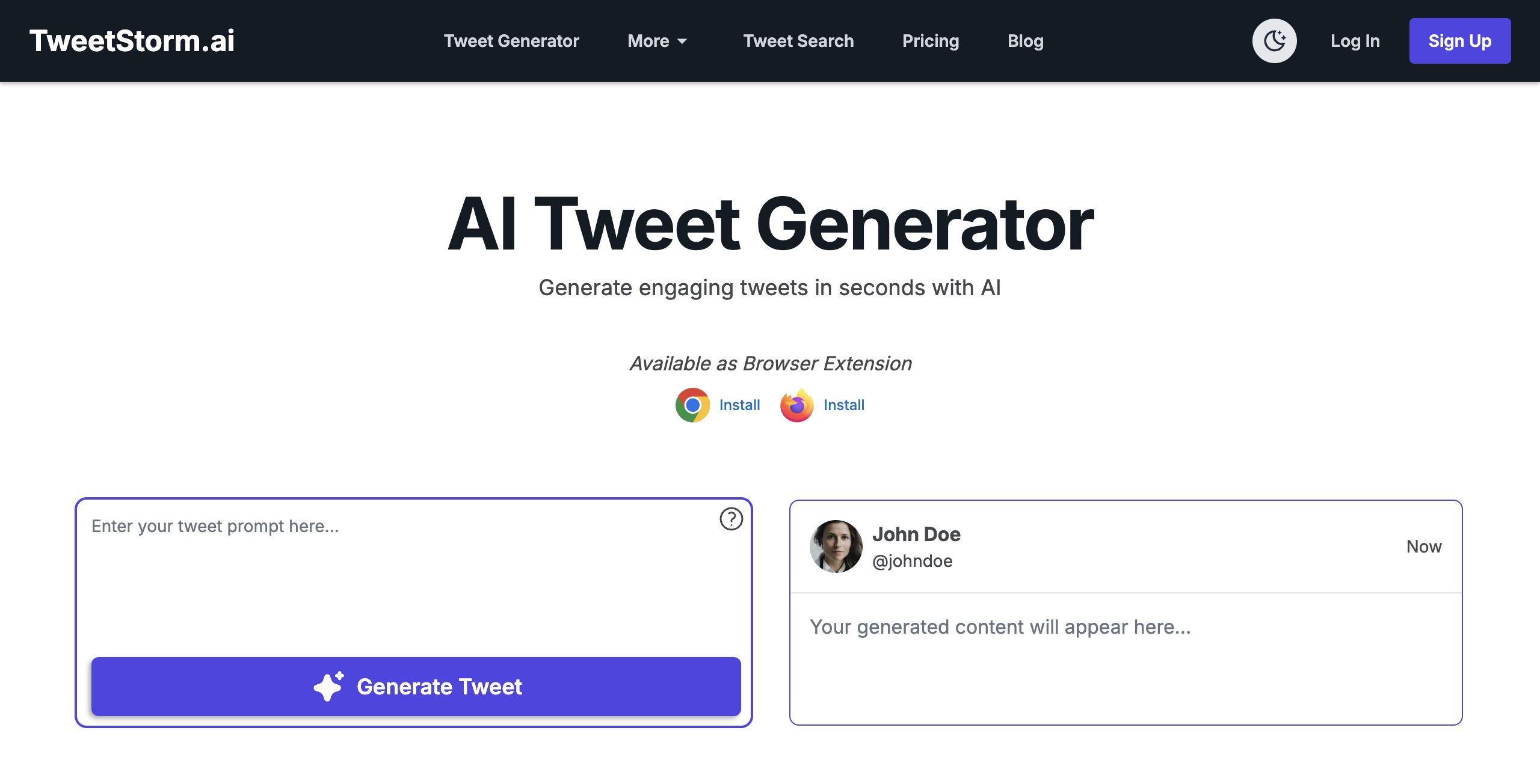This screenshot has height=784, width=1540.
Task: Click the Log In link
Action: click(x=1355, y=41)
